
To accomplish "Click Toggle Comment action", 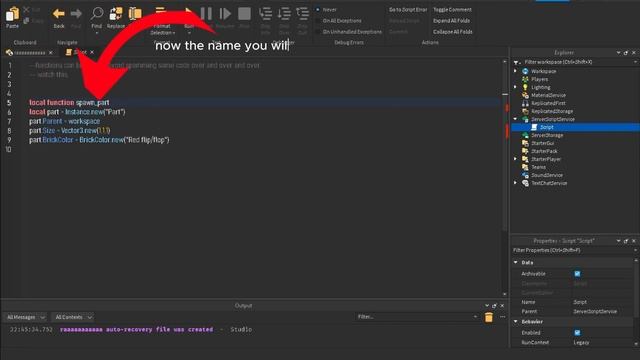I will pyautogui.click(x=452, y=9).
